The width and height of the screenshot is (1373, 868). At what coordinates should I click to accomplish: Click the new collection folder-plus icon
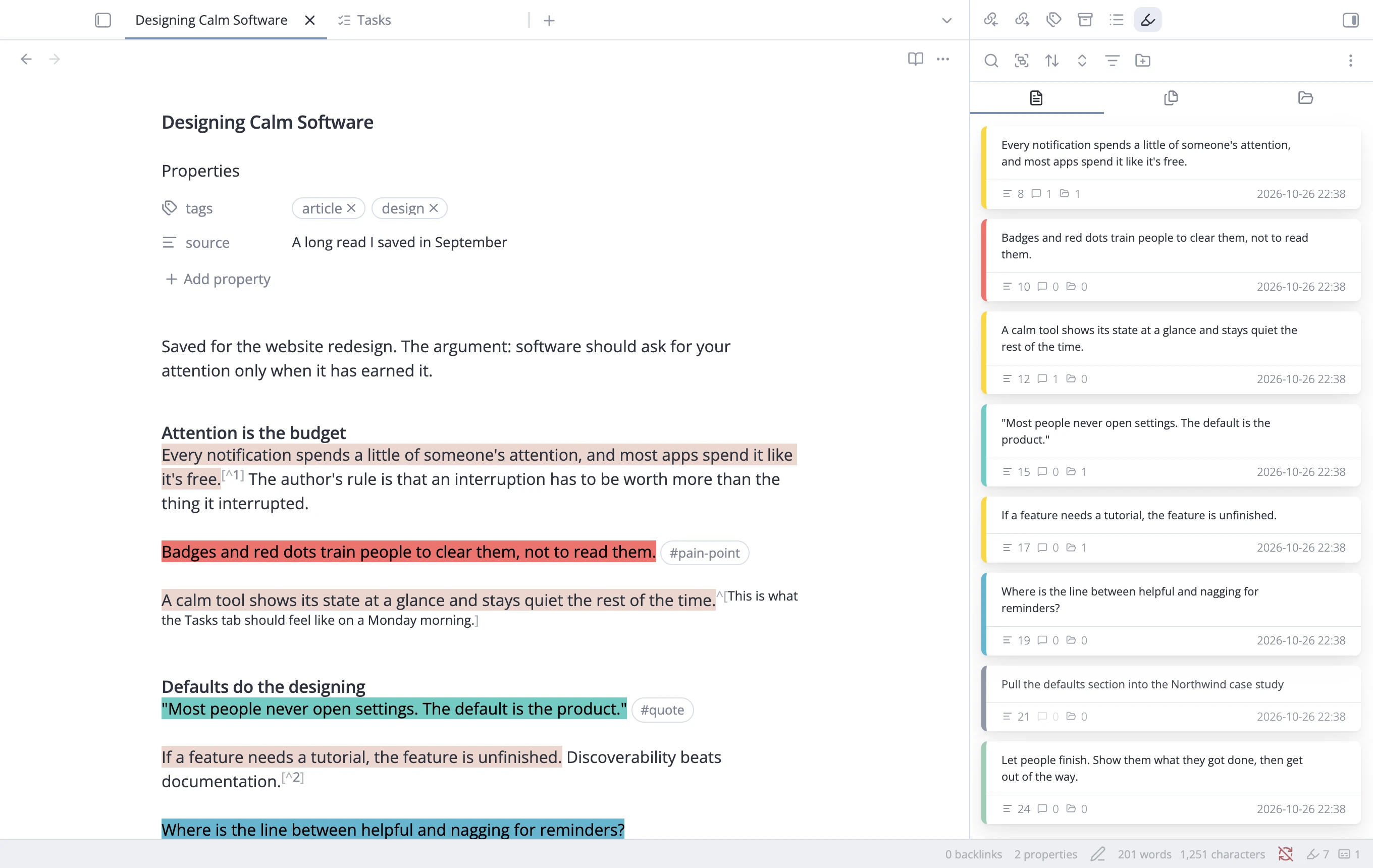1143,61
